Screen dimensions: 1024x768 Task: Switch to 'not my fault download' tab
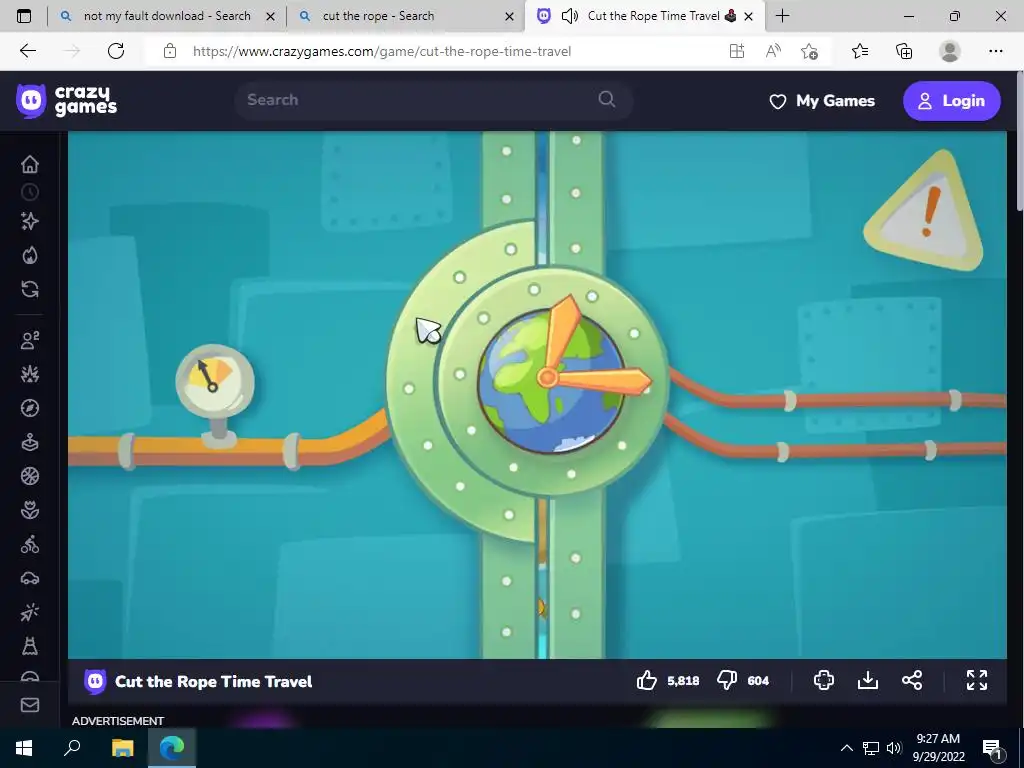[167, 16]
